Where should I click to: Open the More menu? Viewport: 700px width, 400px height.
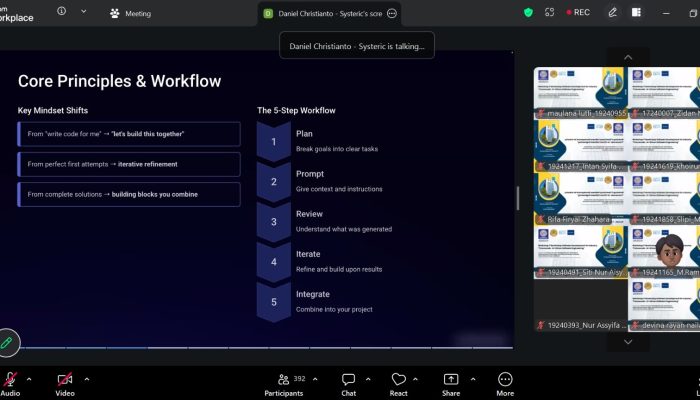505,384
